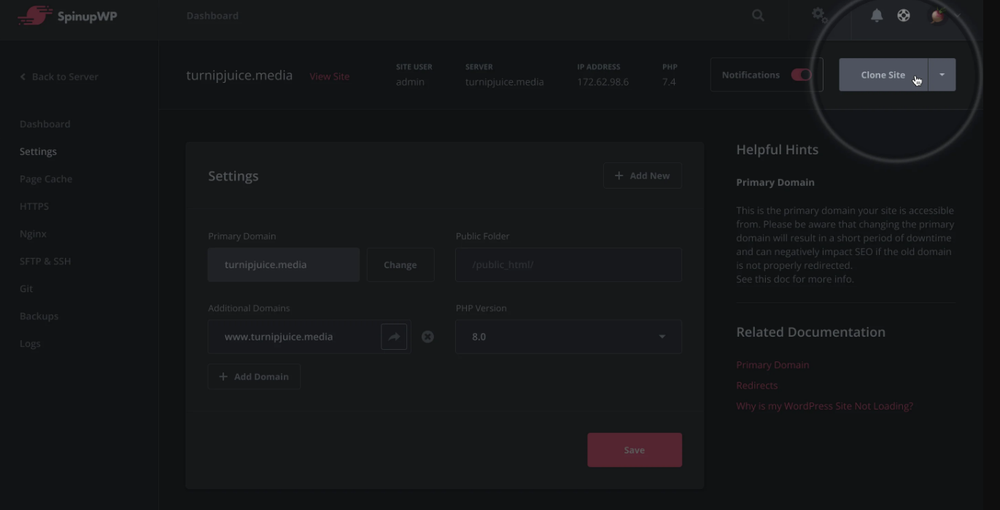
Task: Click the View Site link
Action: (x=330, y=76)
